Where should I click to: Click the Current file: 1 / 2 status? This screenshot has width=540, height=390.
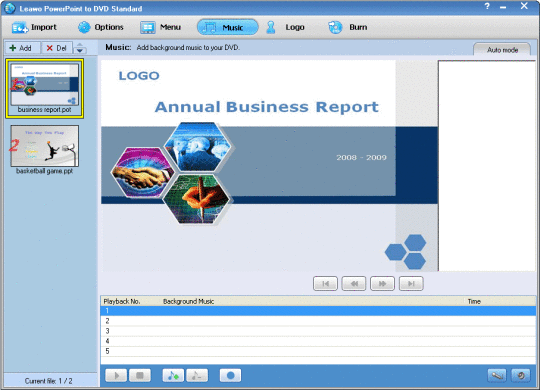coord(49,381)
